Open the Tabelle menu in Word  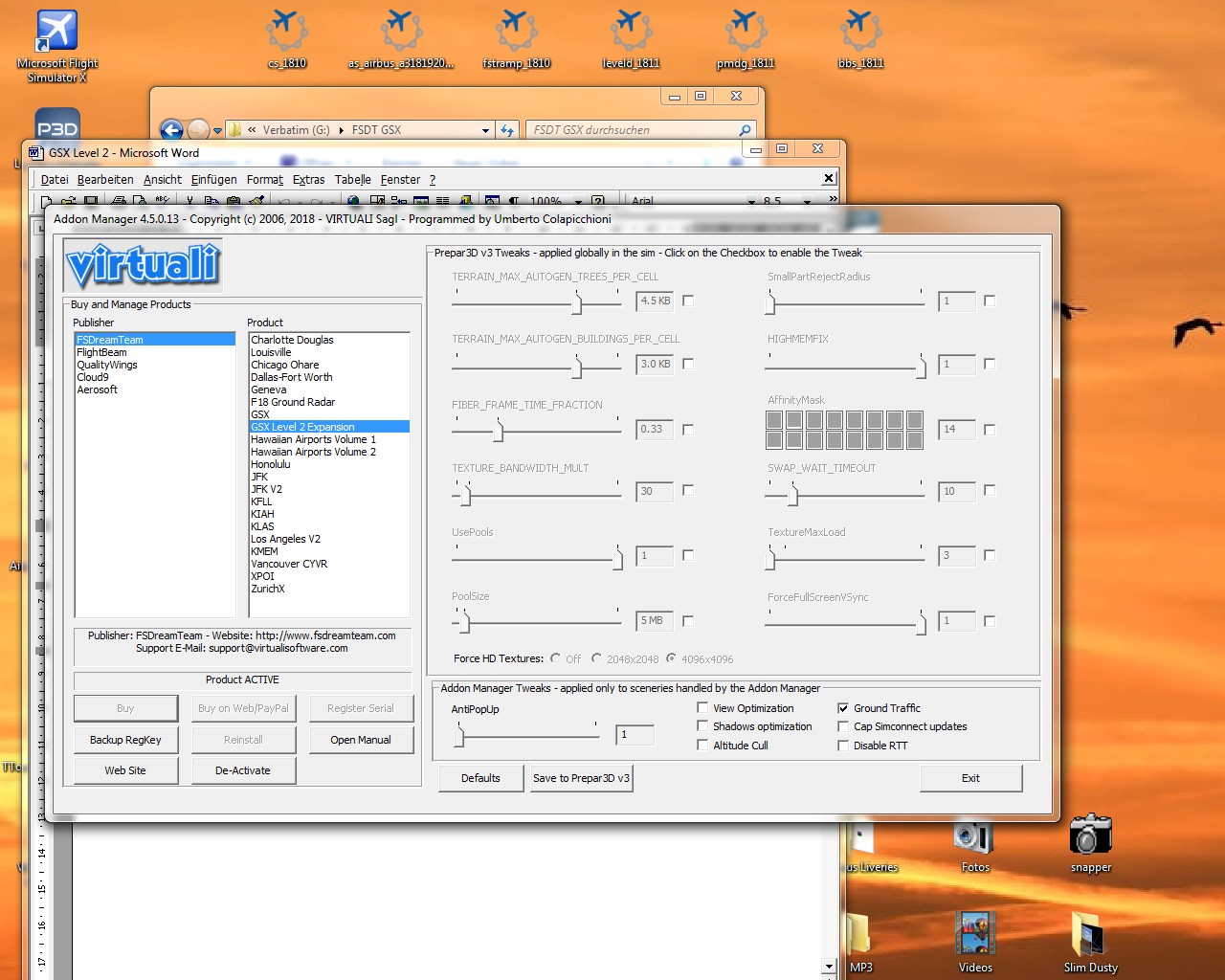click(x=352, y=180)
